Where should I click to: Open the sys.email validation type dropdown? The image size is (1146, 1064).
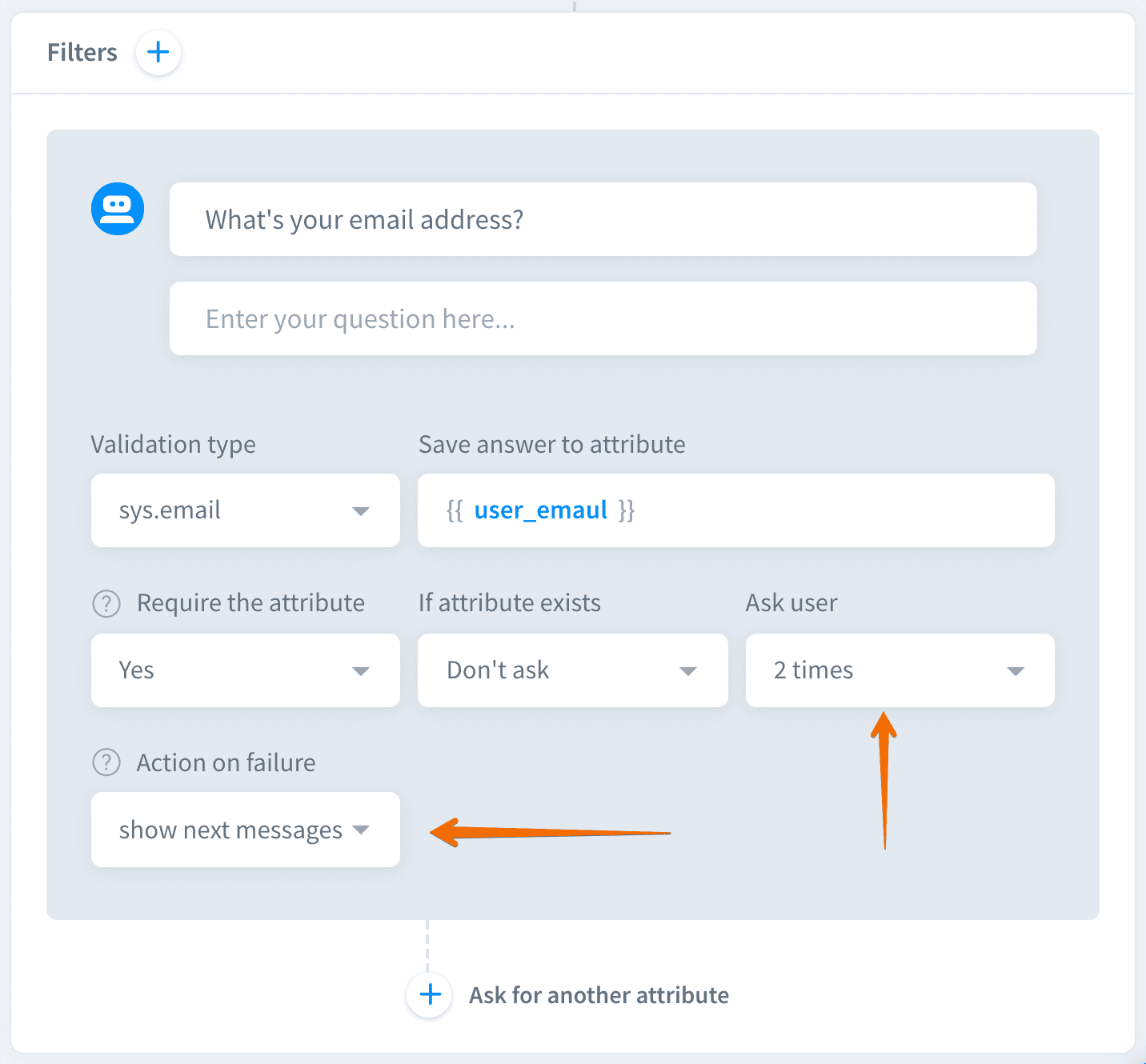pos(245,510)
